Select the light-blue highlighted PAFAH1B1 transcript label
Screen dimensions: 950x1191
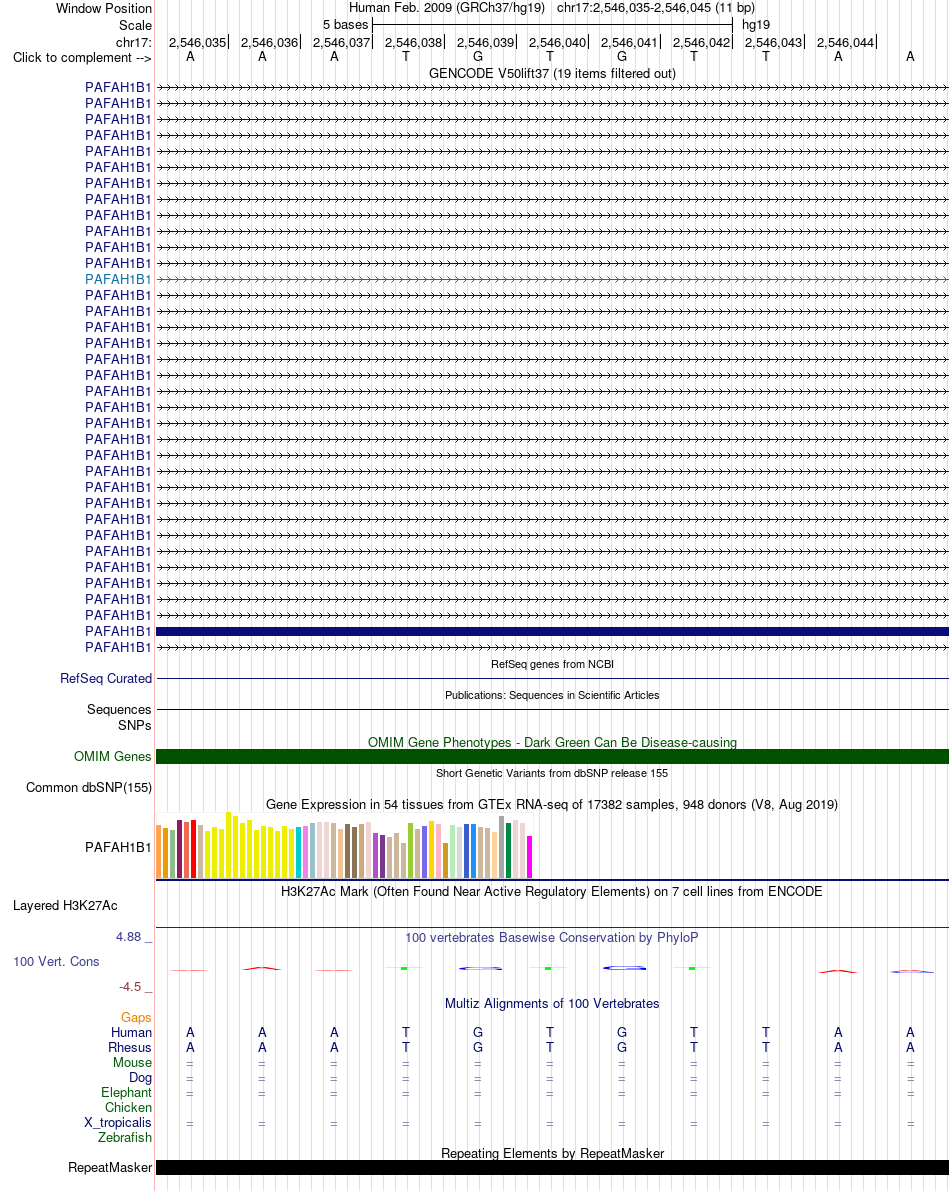point(118,280)
